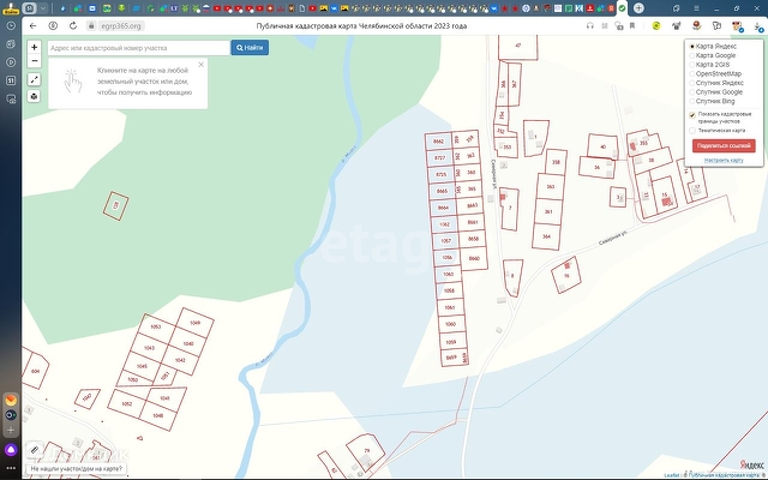This screenshot has height=480, width=768.
Task: Activate the measure distance ruler tool
Action: [34, 79]
